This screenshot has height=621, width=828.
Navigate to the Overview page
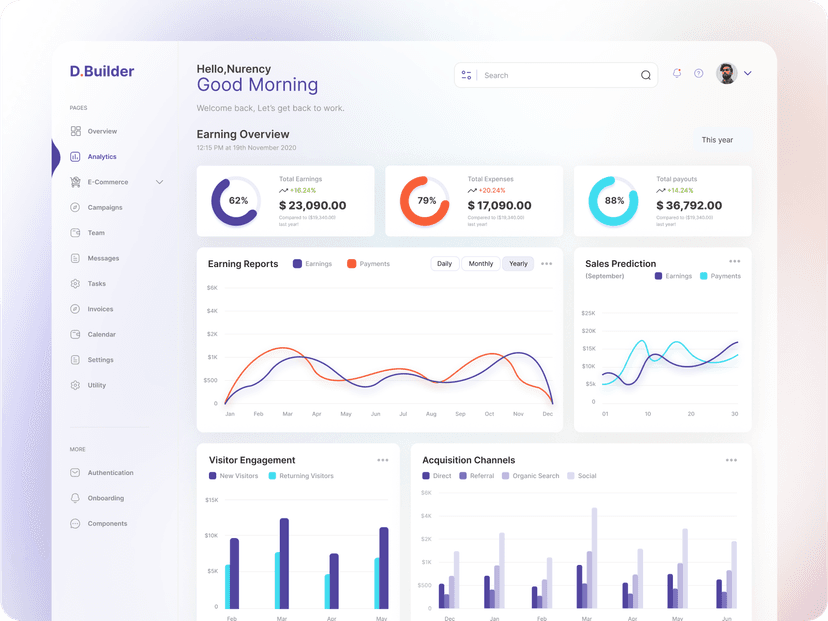click(101, 131)
